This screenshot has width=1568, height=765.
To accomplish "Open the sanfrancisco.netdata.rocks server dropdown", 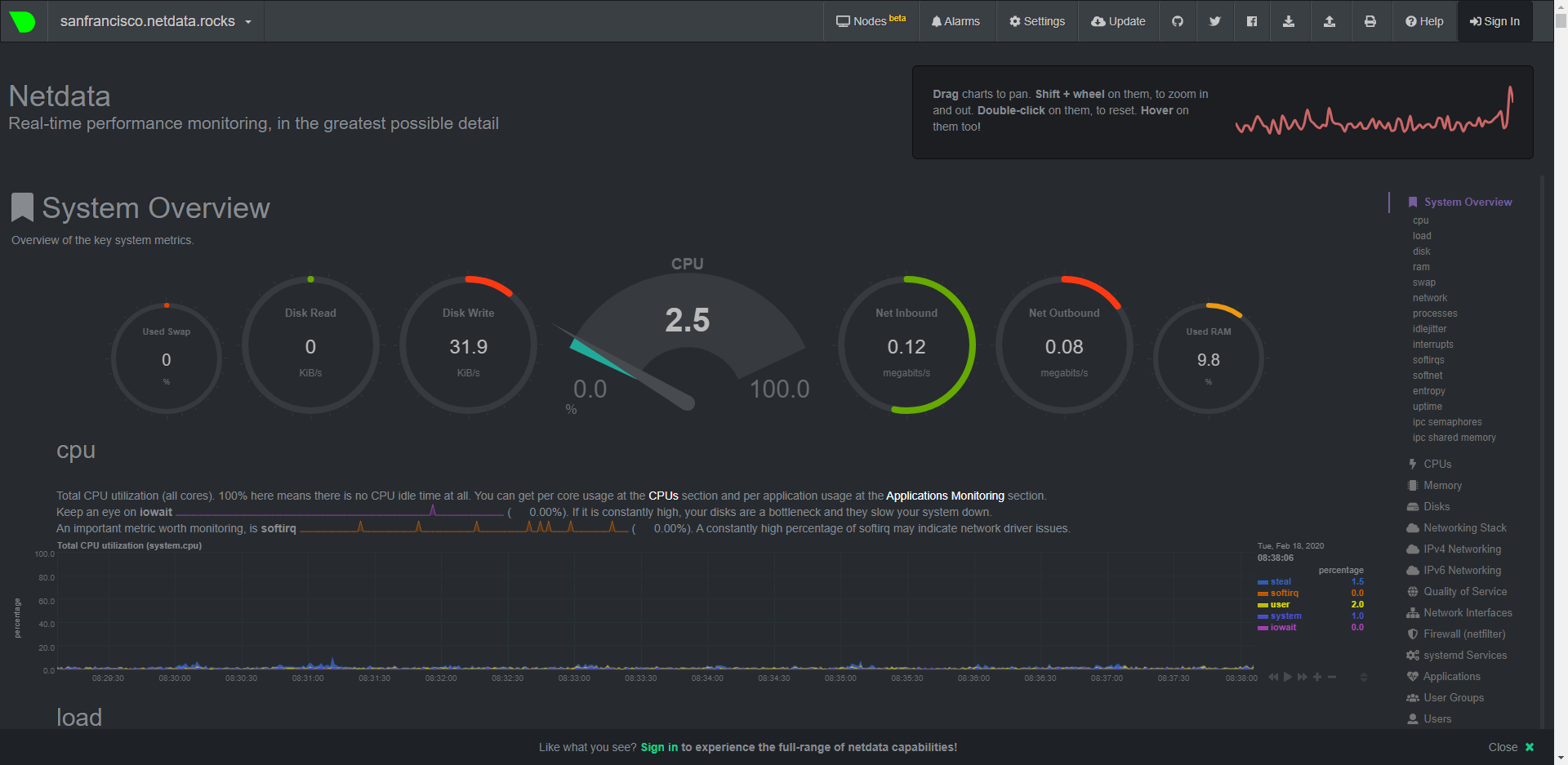I will point(155,21).
